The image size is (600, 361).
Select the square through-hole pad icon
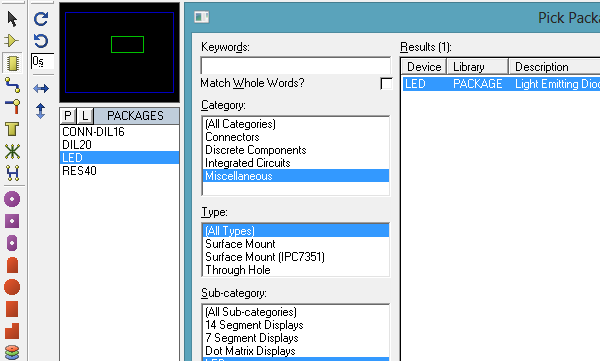(x=12, y=221)
